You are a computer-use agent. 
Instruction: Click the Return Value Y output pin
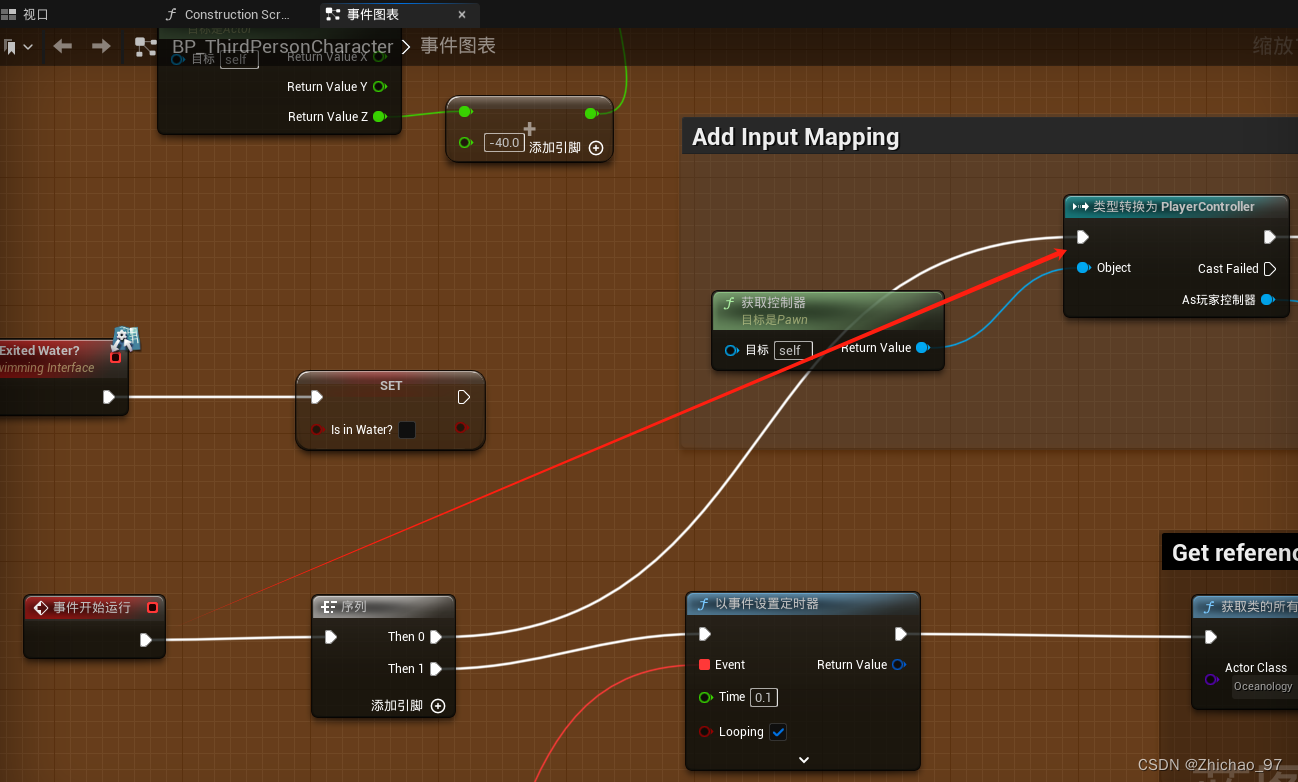(380, 87)
